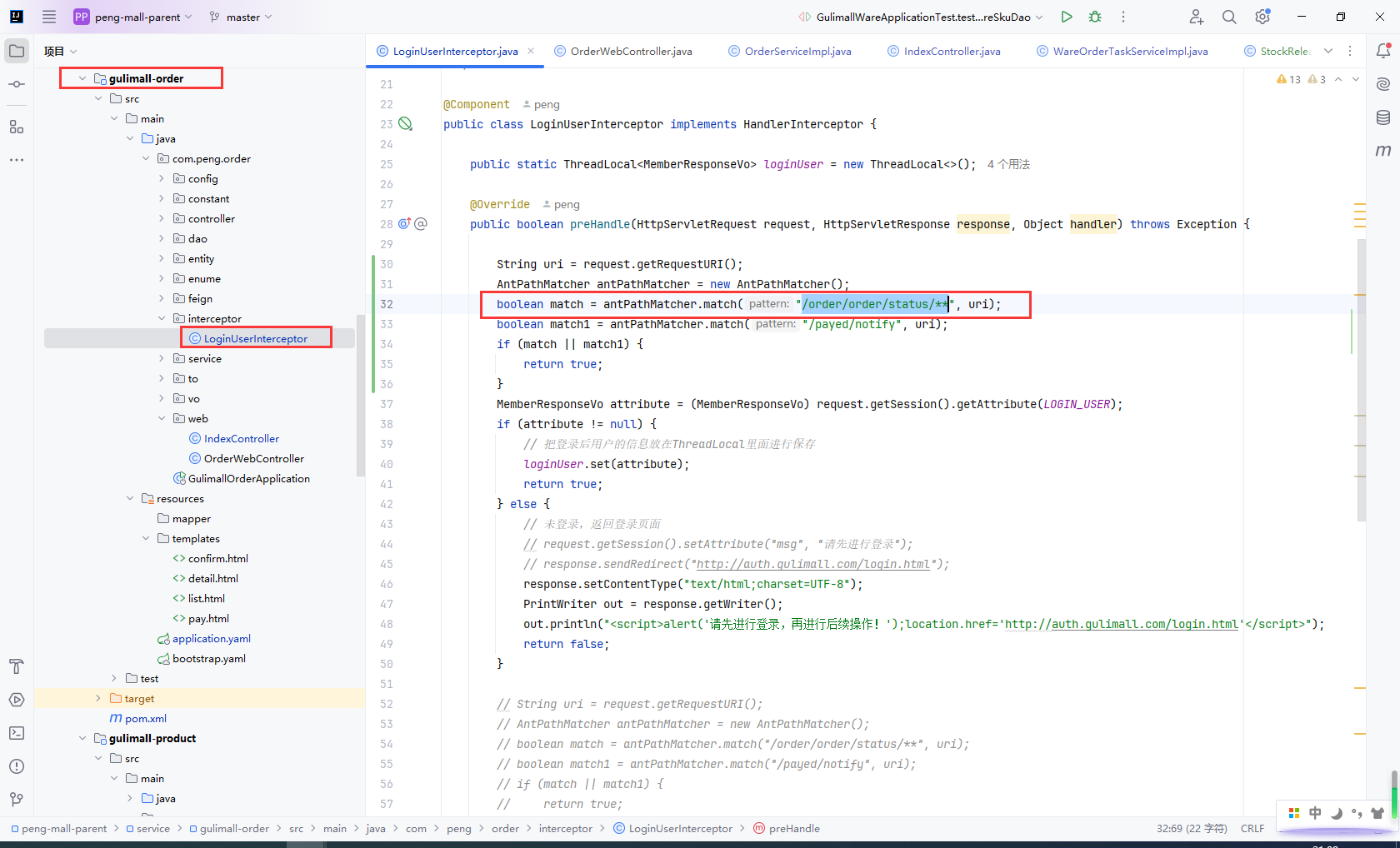
Task: Open peng-mall-parent project dropdown
Action: (x=133, y=17)
